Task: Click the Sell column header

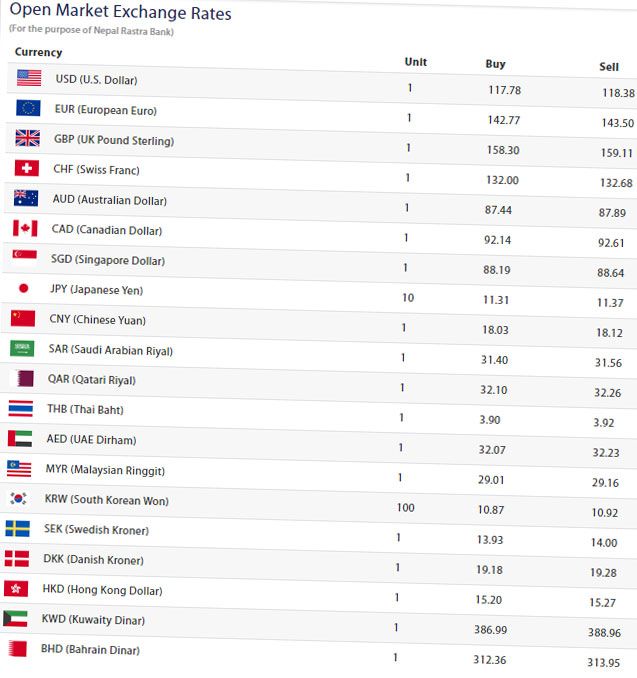Action: (609, 67)
